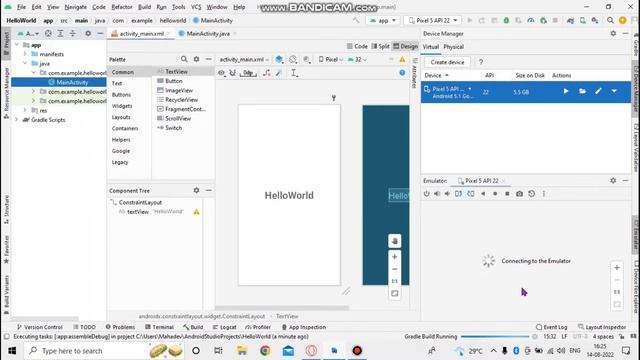640x360 pixels.
Task: Switch editor to Design view
Action: (405, 46)
